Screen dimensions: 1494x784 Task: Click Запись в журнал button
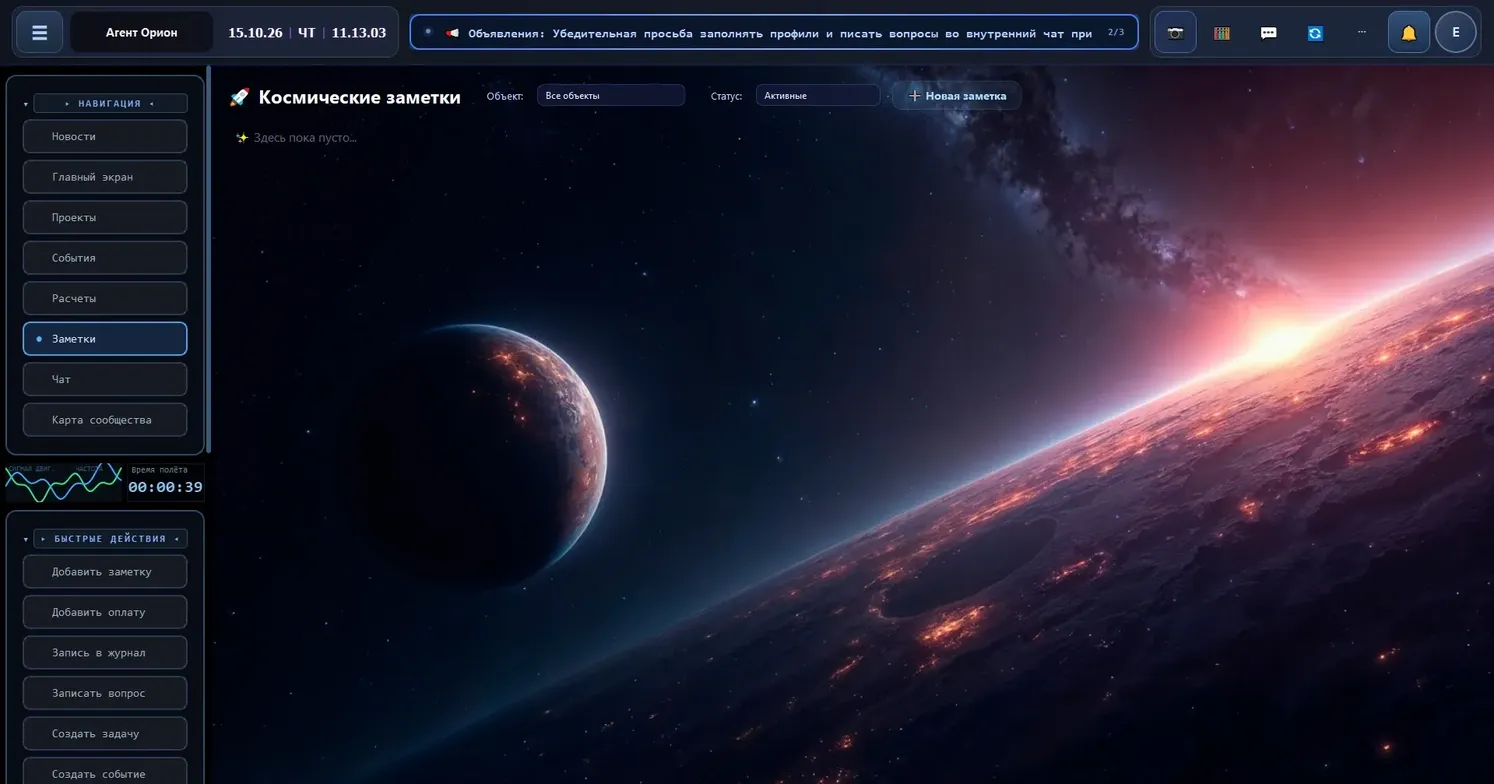coord(105,653)
